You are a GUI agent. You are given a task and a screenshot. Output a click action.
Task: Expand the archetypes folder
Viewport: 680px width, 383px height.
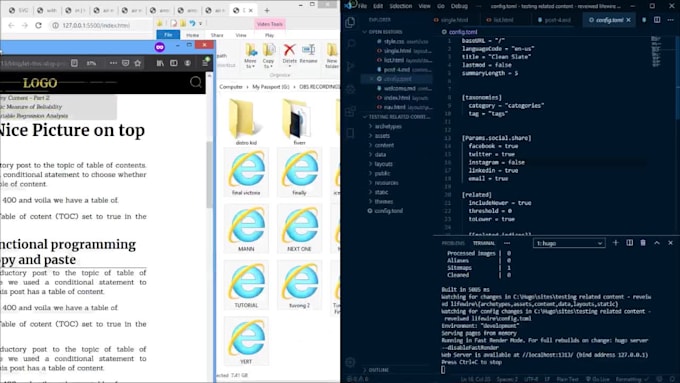(388, 126)
